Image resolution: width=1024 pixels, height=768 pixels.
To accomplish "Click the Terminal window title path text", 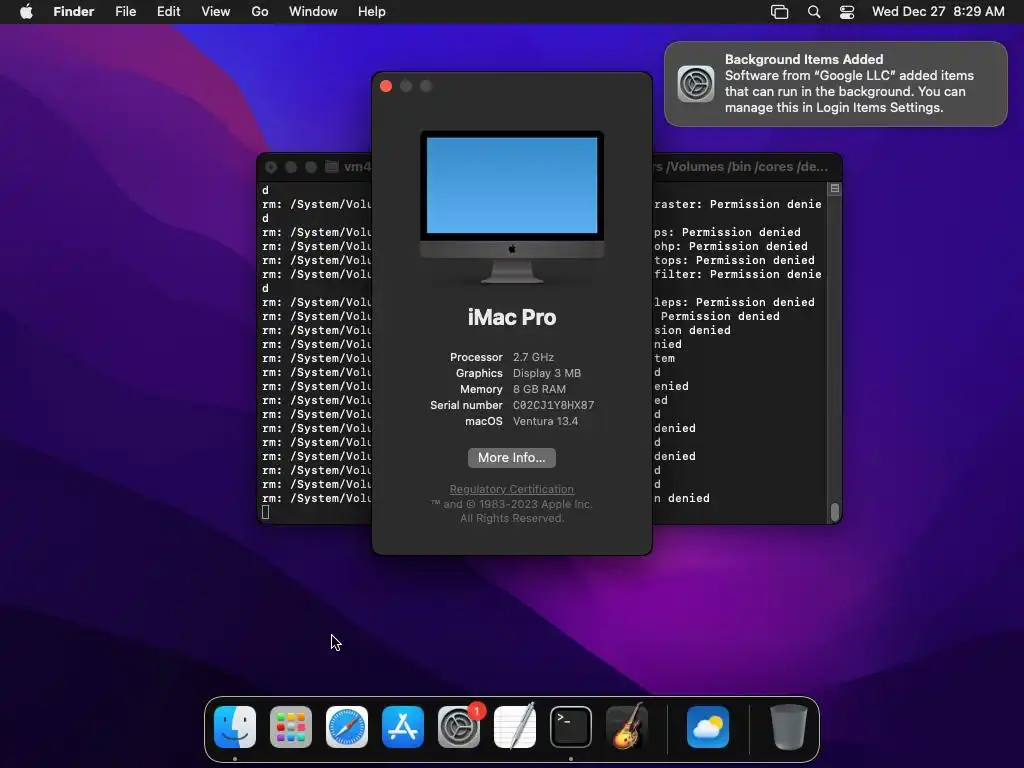I will pos(741,167).
